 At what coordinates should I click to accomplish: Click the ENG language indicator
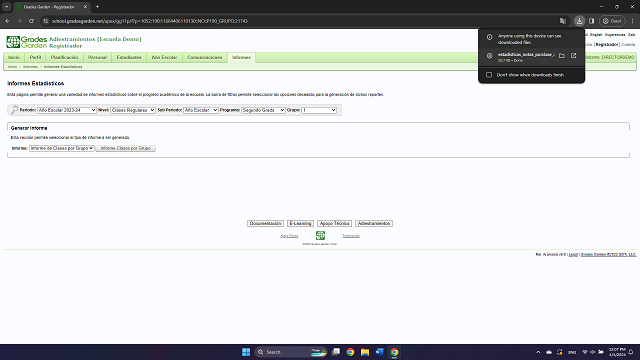click(x=572, y=352)
